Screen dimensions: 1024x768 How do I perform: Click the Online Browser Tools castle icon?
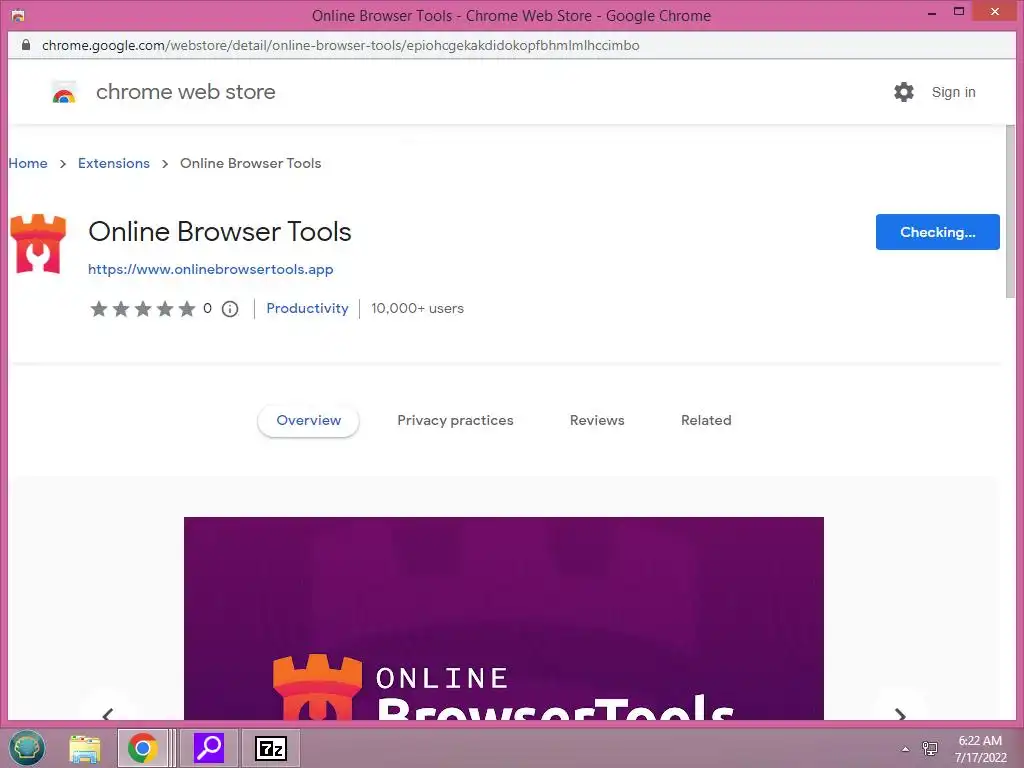pyautogui.click(x=38, y=244)
